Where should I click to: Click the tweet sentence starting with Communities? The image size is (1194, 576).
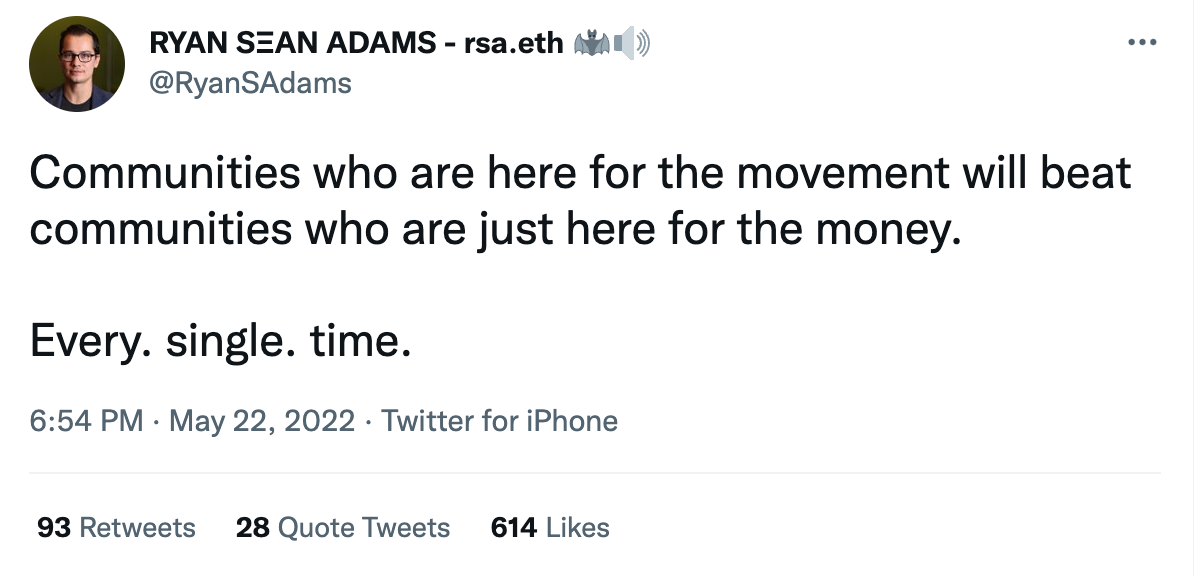click(580, 201)
